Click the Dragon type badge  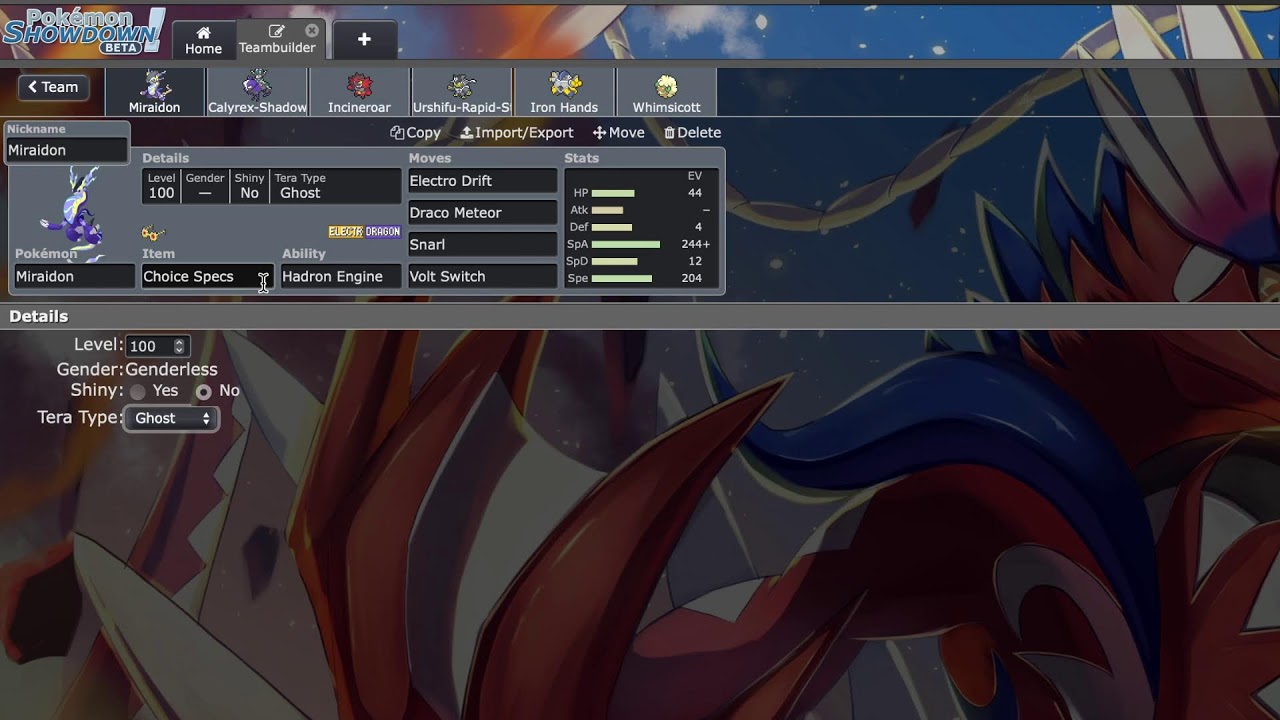(382, 232)
